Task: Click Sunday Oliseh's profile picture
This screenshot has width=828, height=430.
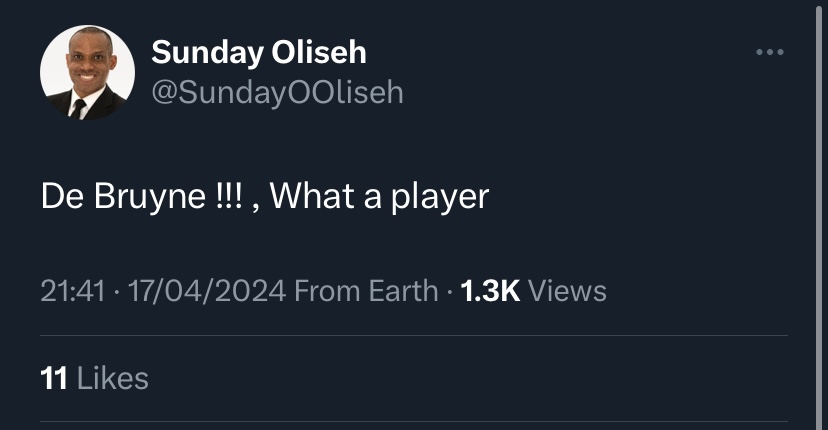Action: [x=87, y=73]
